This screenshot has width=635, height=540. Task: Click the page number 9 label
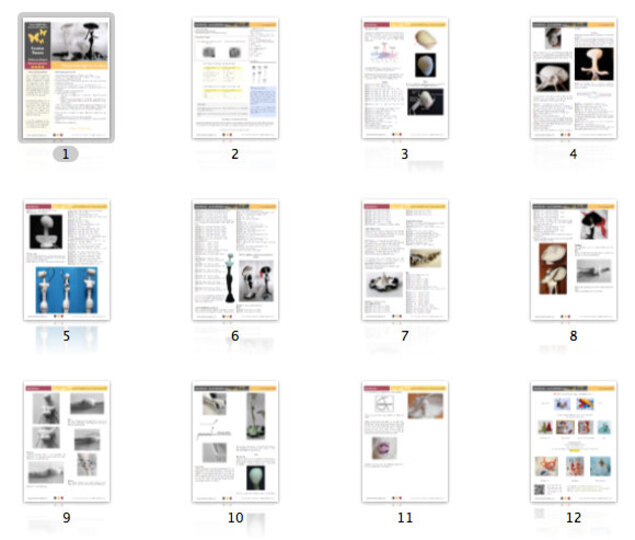click(66, 518)
